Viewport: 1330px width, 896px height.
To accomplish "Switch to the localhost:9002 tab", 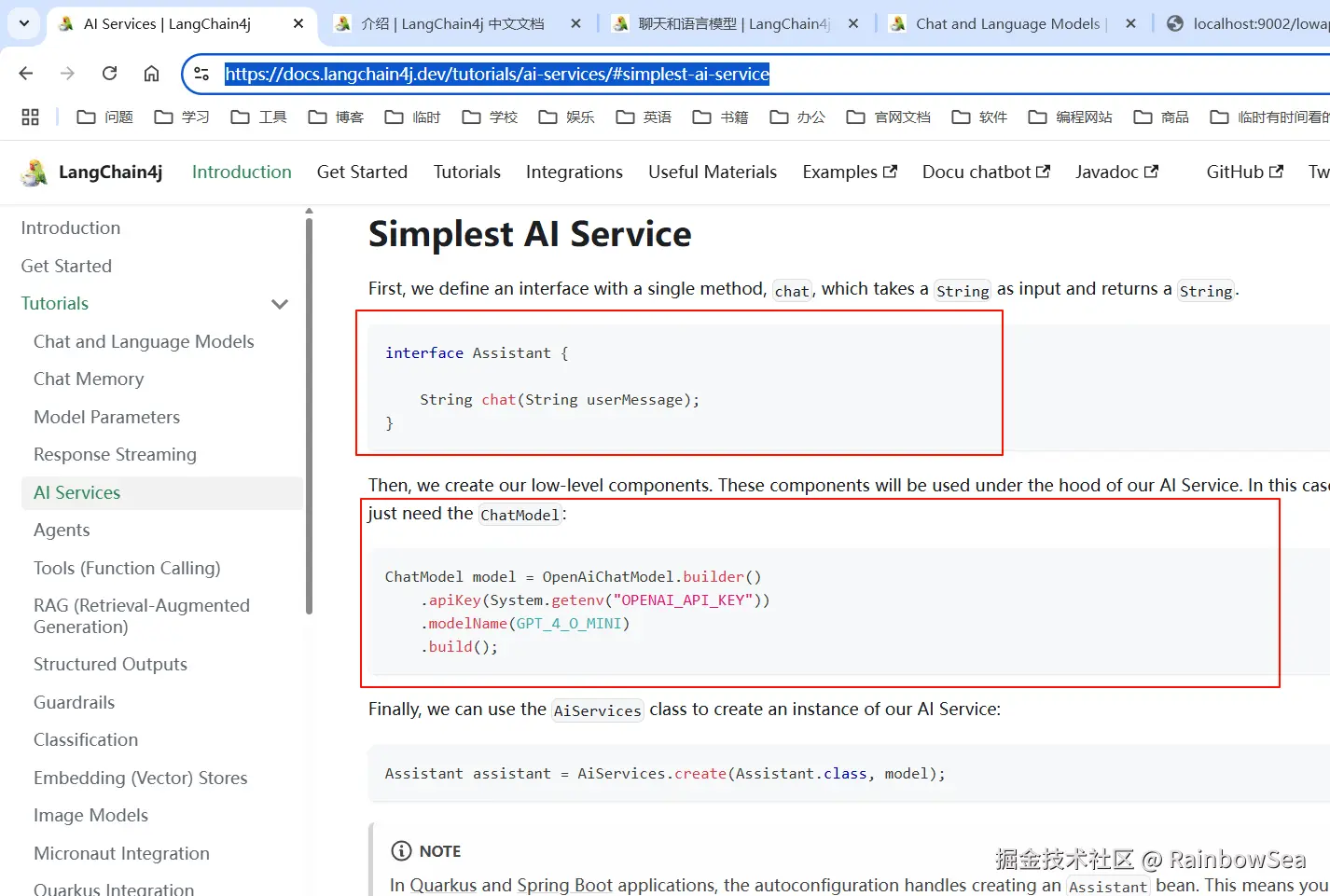I will tap(1247, 23).
